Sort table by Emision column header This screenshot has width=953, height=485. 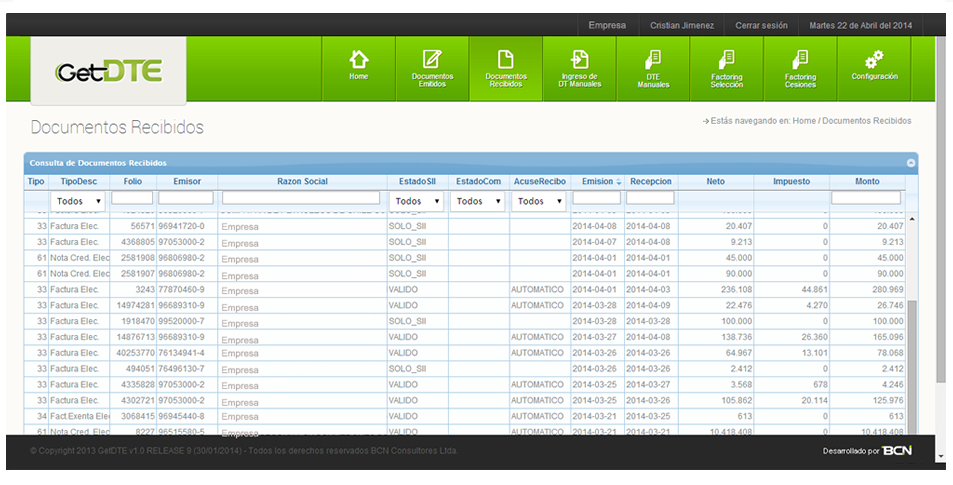(x=597, y=181)
